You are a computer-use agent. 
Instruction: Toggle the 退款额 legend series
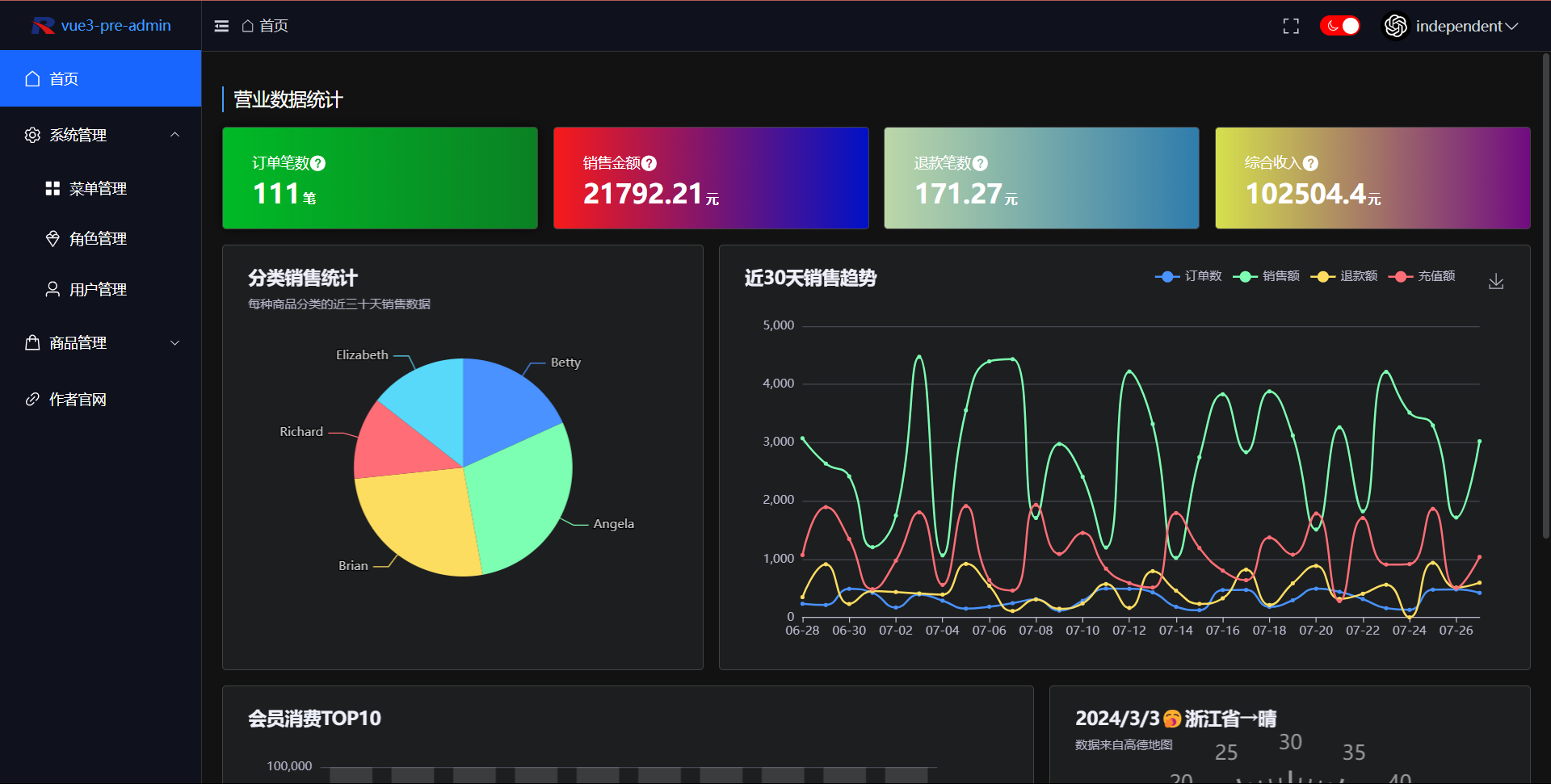(x=1343, y=276)
